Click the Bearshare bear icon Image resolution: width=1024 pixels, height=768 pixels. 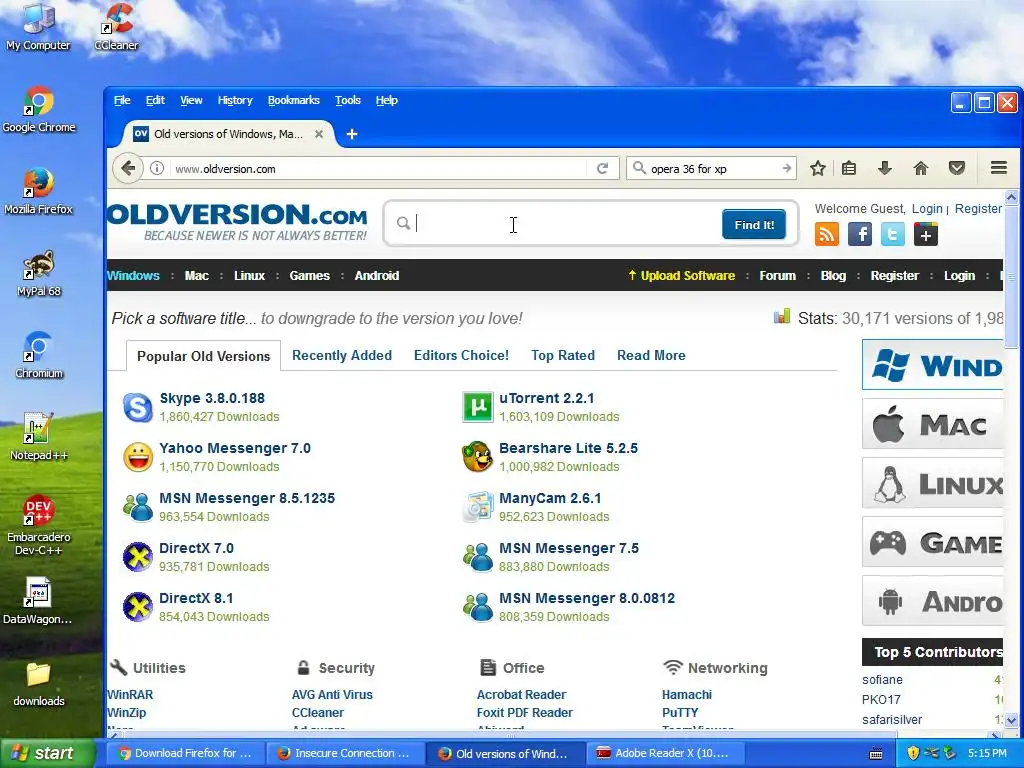477,456
